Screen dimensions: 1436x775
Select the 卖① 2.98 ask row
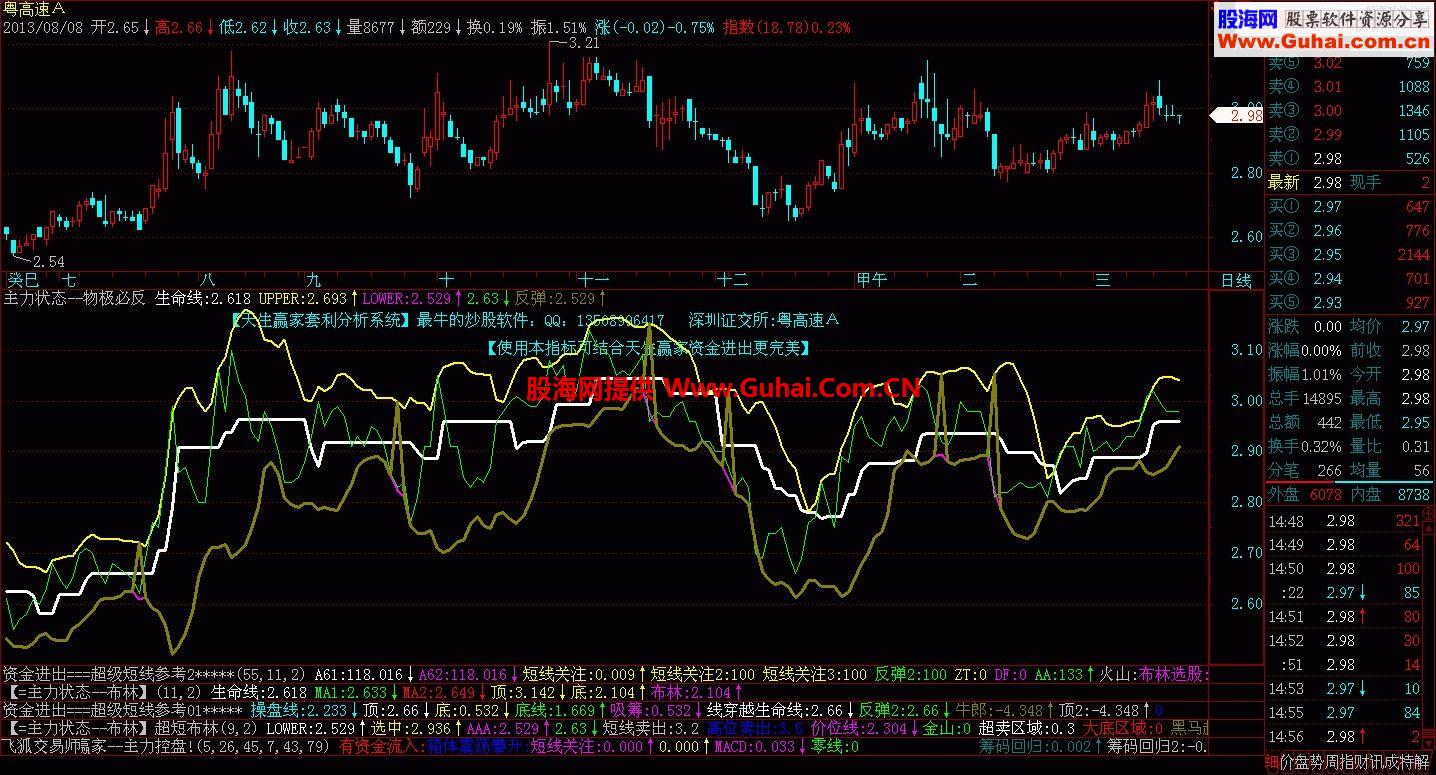tap(1349, 159)
